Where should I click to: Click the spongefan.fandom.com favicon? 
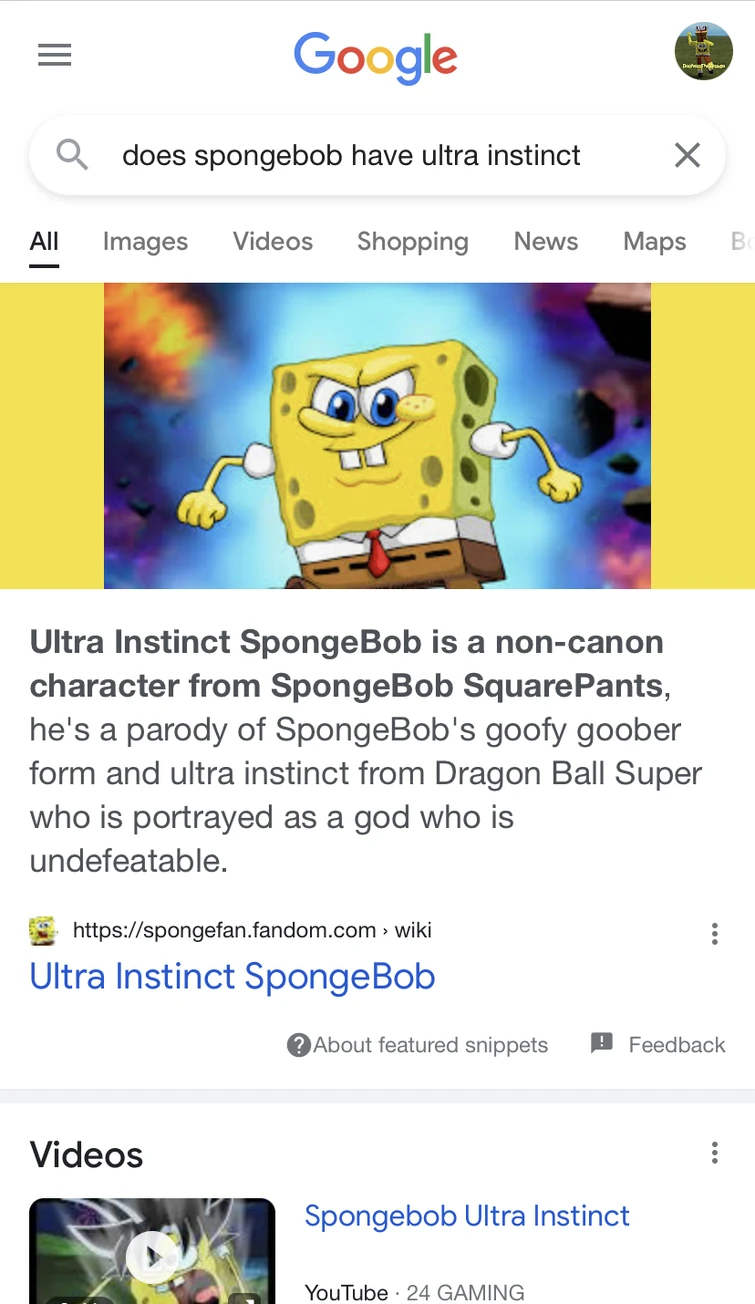[42, 931]
